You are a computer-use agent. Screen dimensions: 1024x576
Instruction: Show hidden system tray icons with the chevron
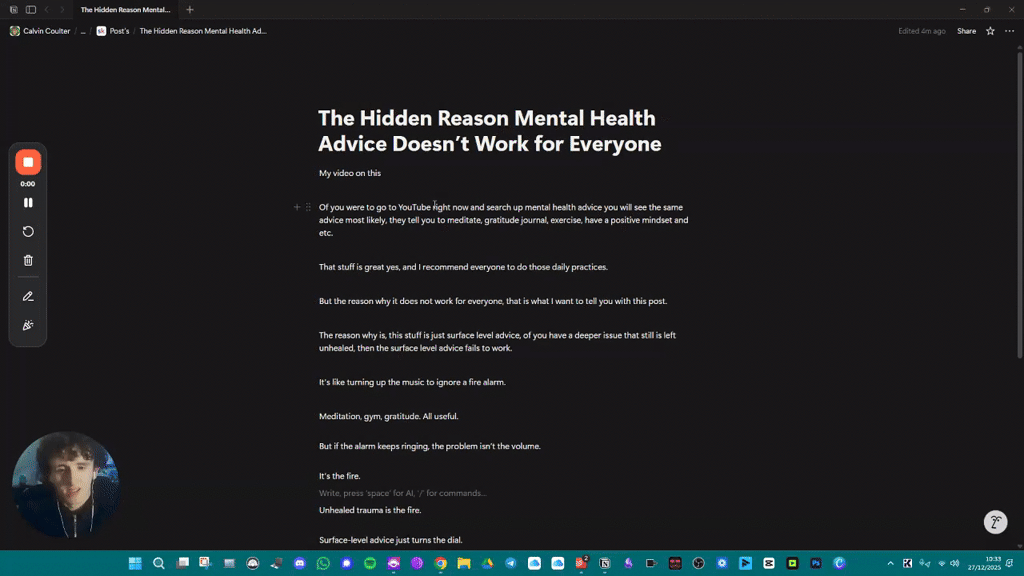[x=891, y=563]
